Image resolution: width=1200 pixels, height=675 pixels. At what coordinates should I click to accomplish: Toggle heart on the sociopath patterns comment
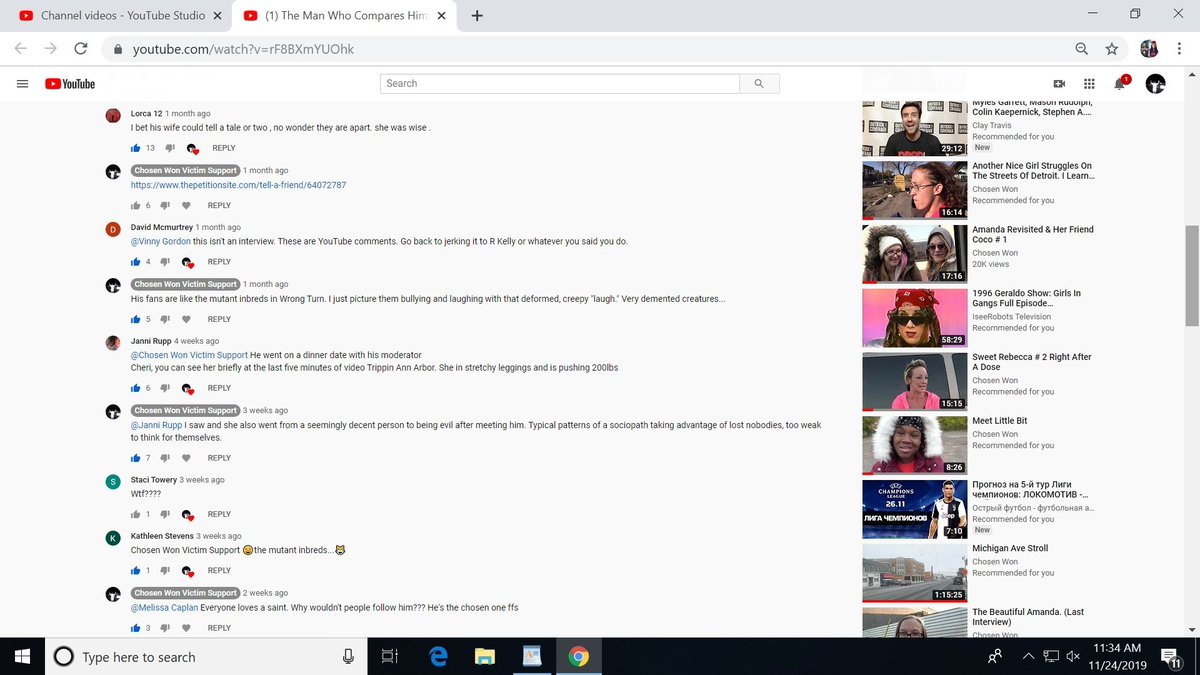pos(186,458)
